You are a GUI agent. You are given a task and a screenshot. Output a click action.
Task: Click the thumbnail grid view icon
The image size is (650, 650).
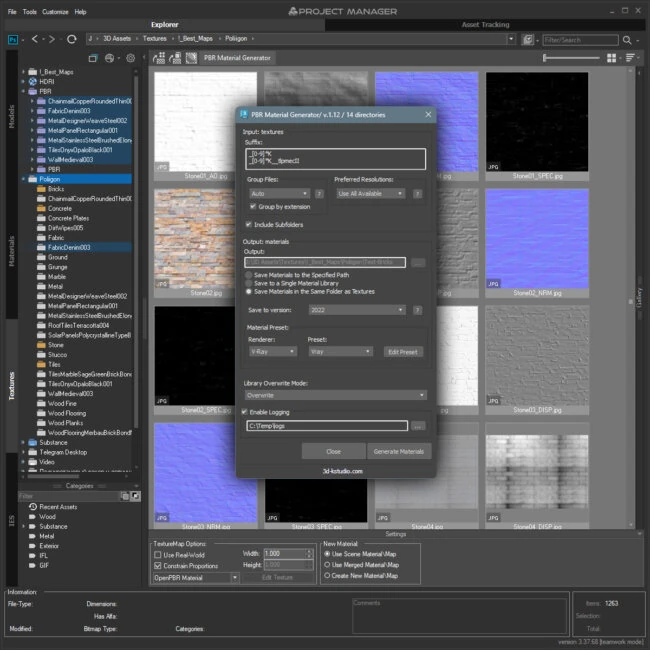click(611, 58)
